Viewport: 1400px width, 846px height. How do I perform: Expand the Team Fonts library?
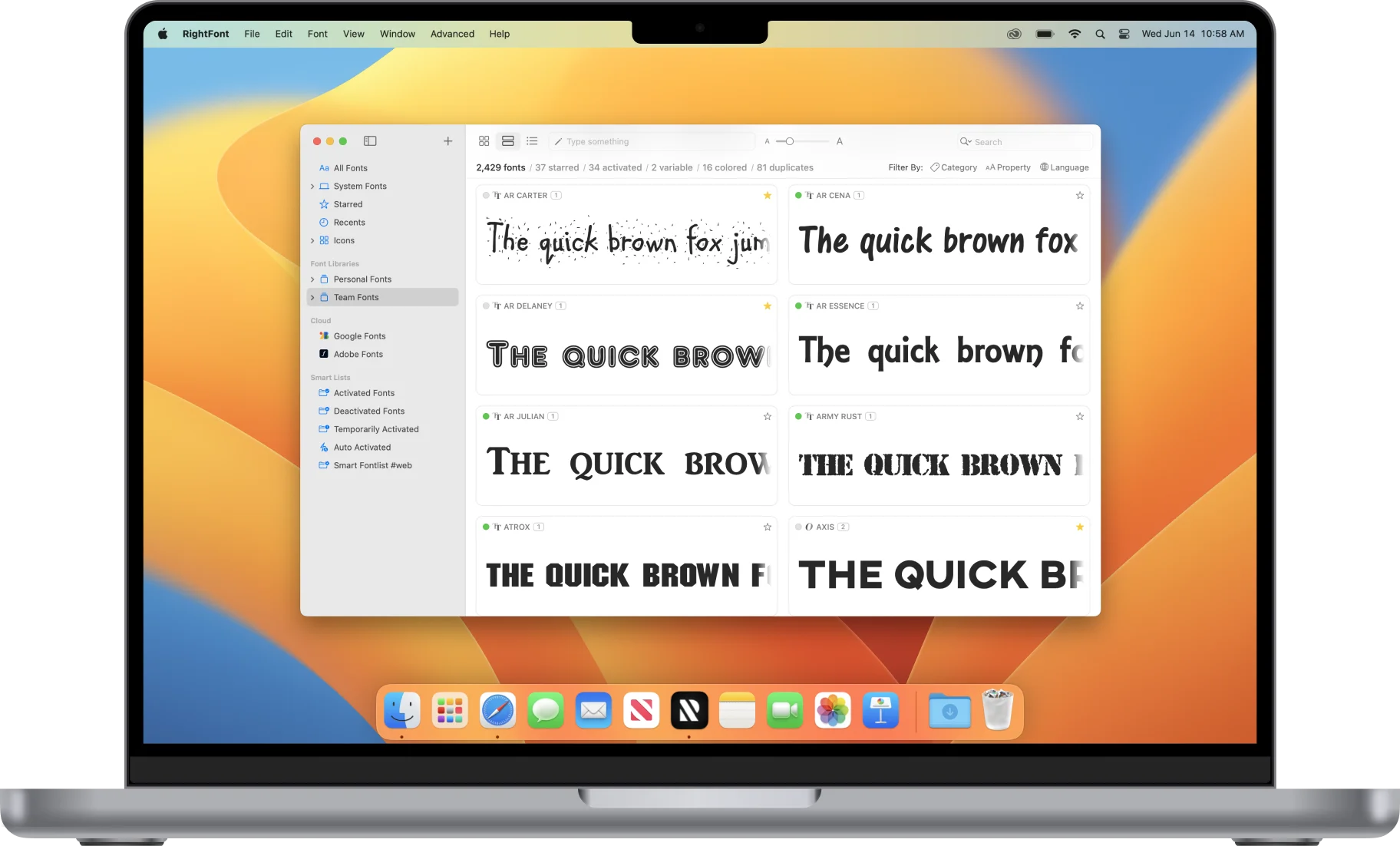click(x=312, y=298)
